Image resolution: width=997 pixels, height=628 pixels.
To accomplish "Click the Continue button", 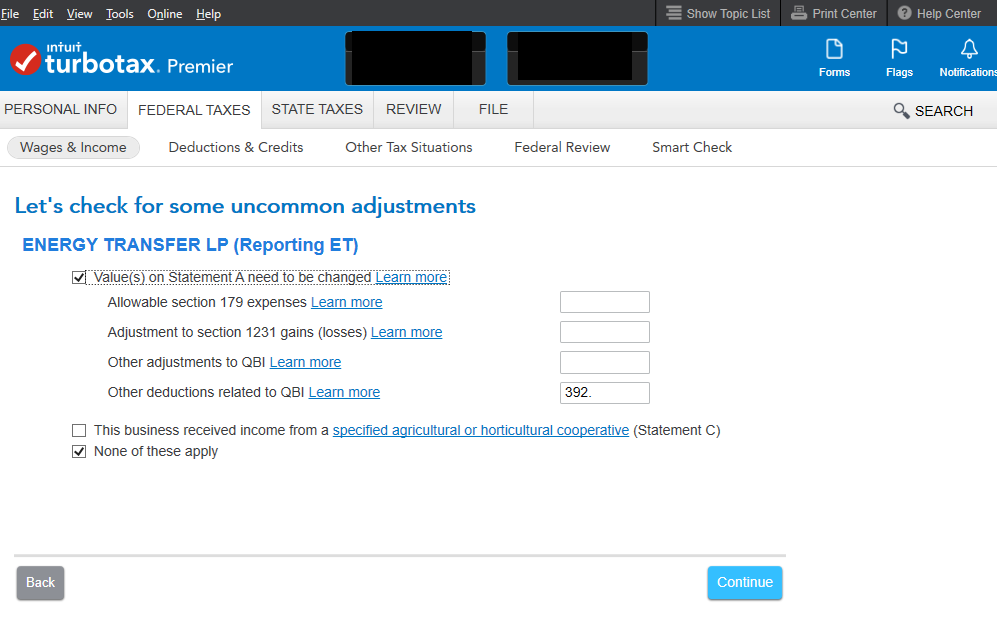I will click(x=745, y=582).
